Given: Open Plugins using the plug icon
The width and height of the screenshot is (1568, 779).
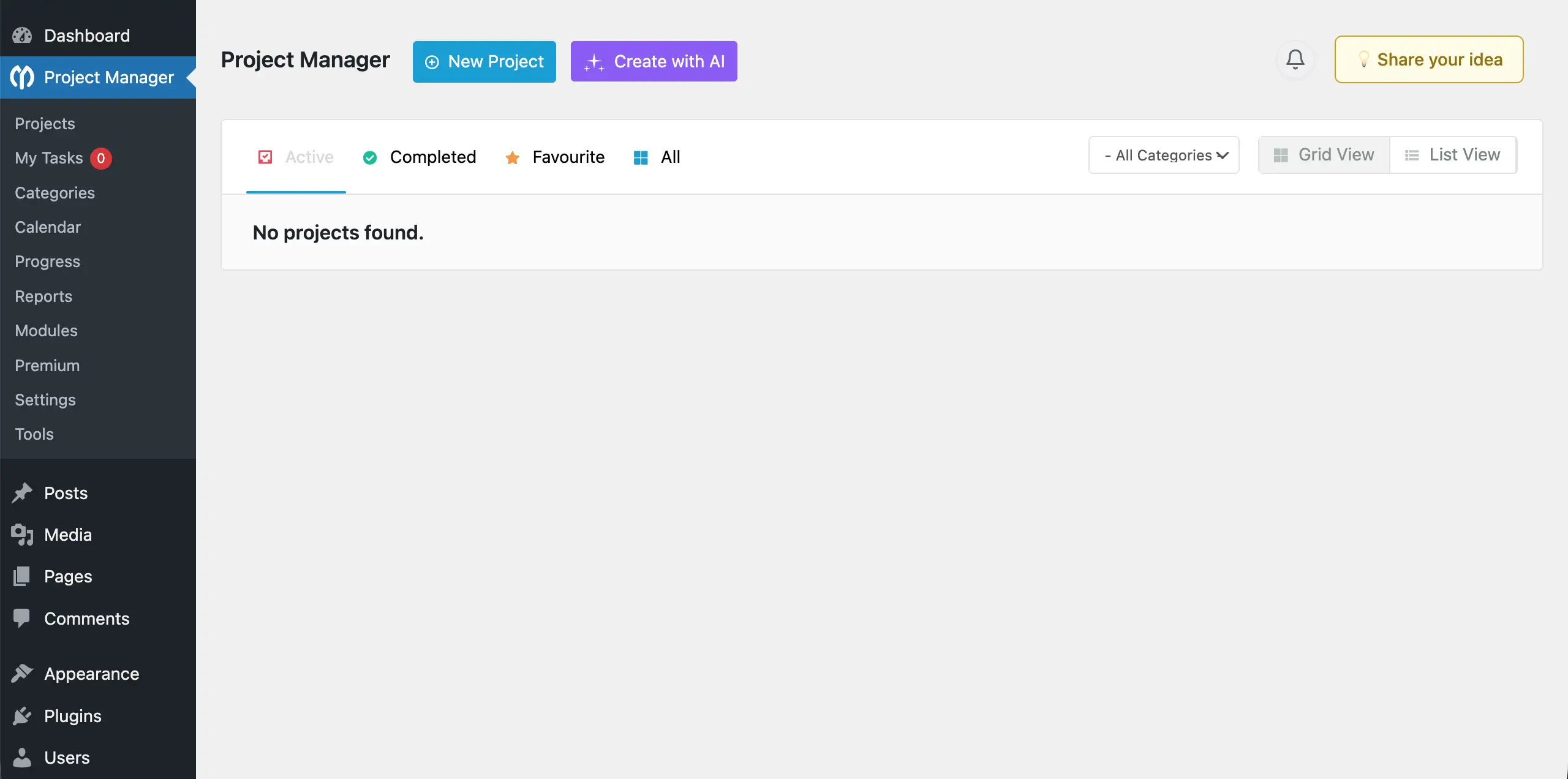Looking at the screenshot, I should (x=22, y=715).
